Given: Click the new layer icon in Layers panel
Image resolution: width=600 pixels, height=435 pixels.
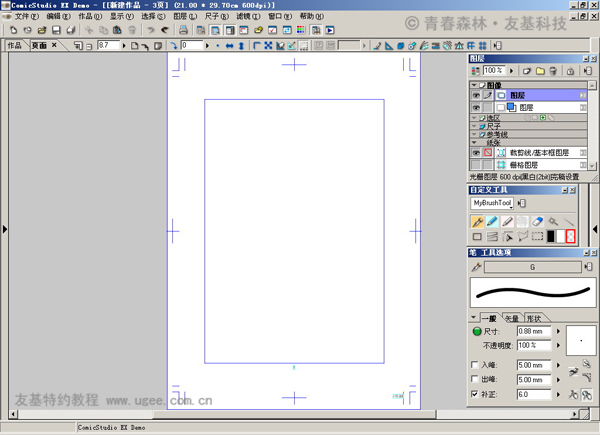Looking at the screenshot, I should pos(526,71).
